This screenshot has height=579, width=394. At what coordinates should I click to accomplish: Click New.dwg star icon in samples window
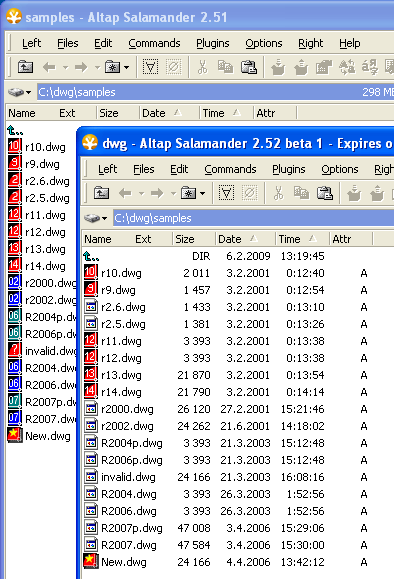pos(15,435)
